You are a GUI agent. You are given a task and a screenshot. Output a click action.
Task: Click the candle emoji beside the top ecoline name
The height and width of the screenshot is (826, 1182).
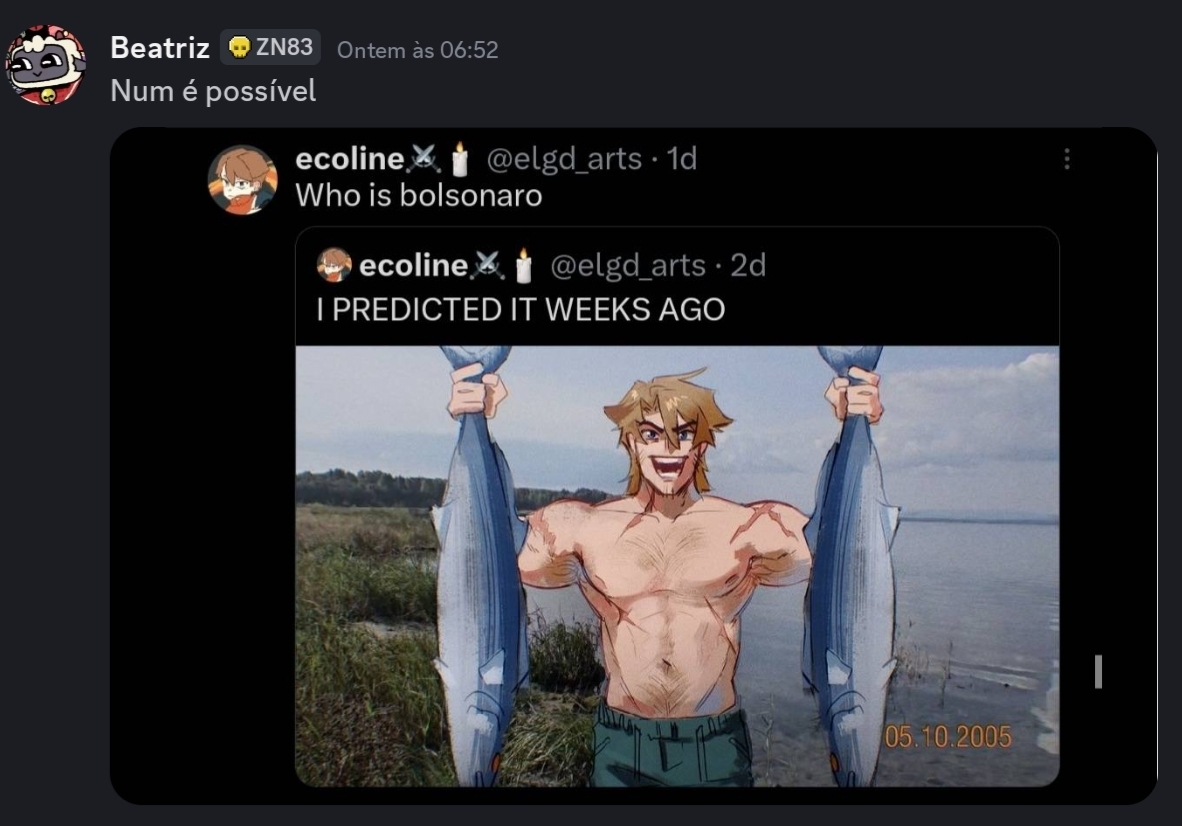point(459,158)
